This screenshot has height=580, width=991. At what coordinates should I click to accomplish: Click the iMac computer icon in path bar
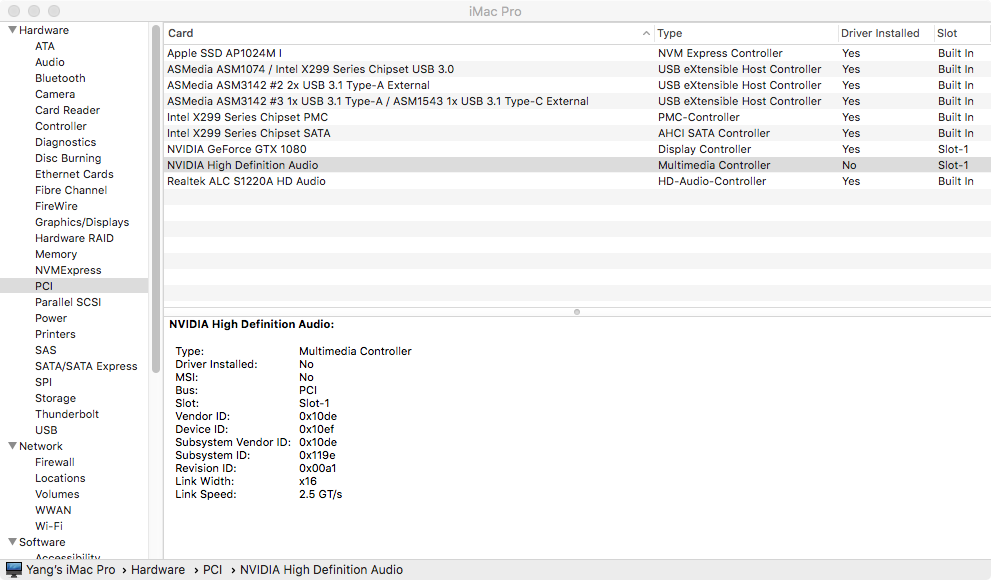coord(14,569)
